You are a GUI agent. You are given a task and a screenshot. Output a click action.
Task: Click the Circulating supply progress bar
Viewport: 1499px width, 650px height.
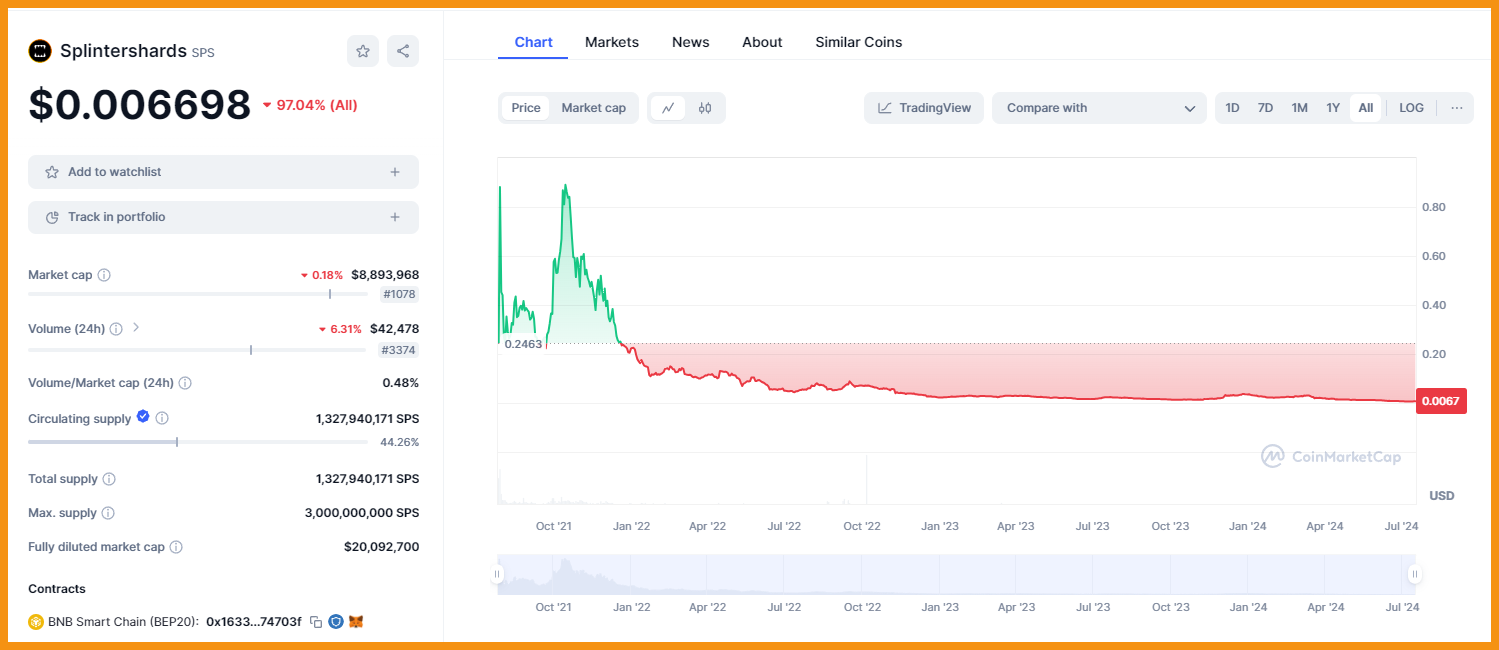[198, 442]
